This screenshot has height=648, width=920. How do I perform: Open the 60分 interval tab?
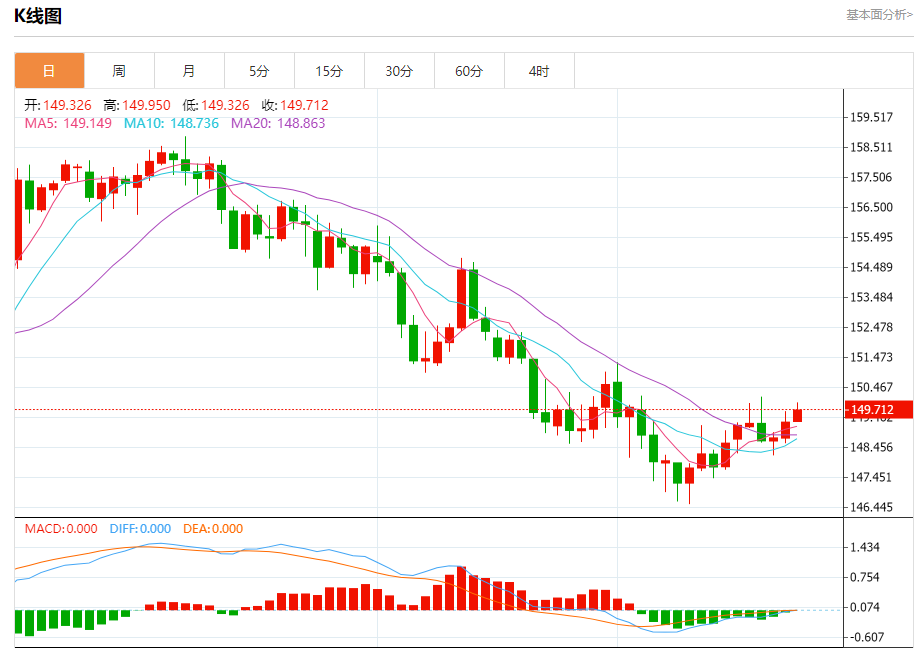click(x=469, y=71)
